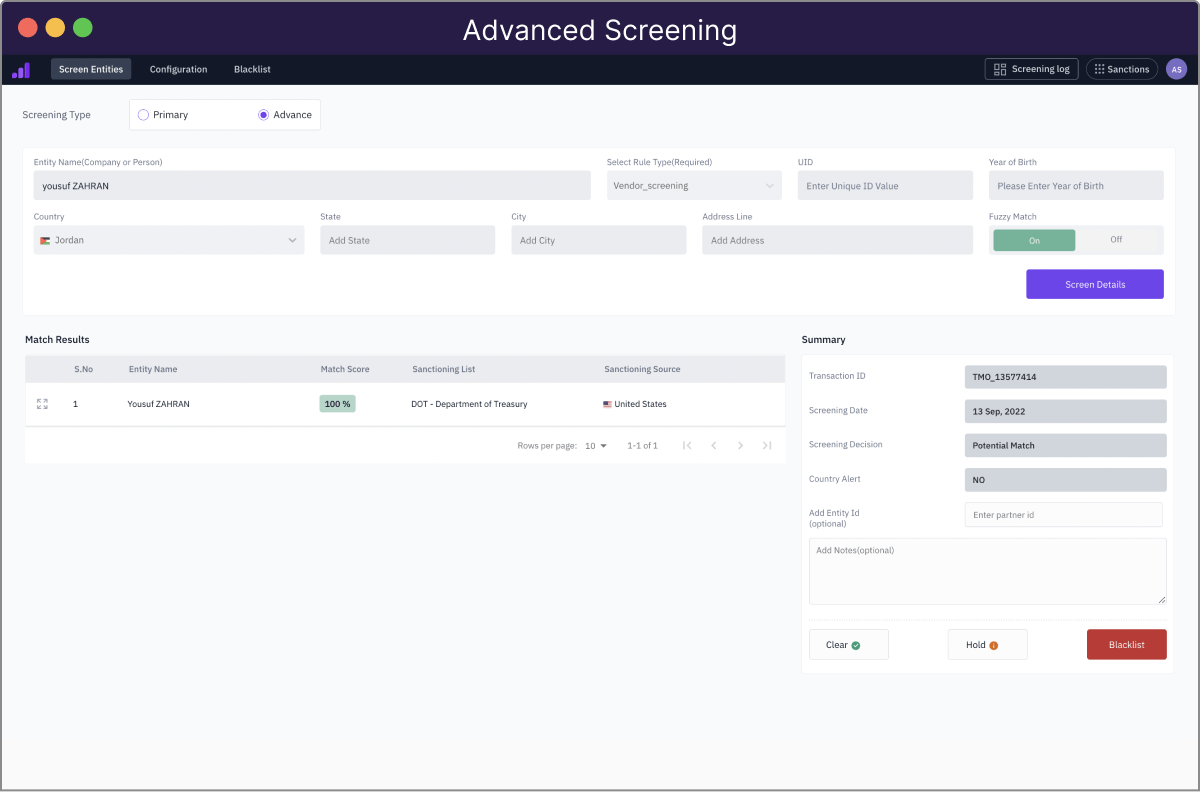The width and height of the screenshot is (1200, 792).
Task: Go to last page using pagination icon
Action: coord(767,445)
